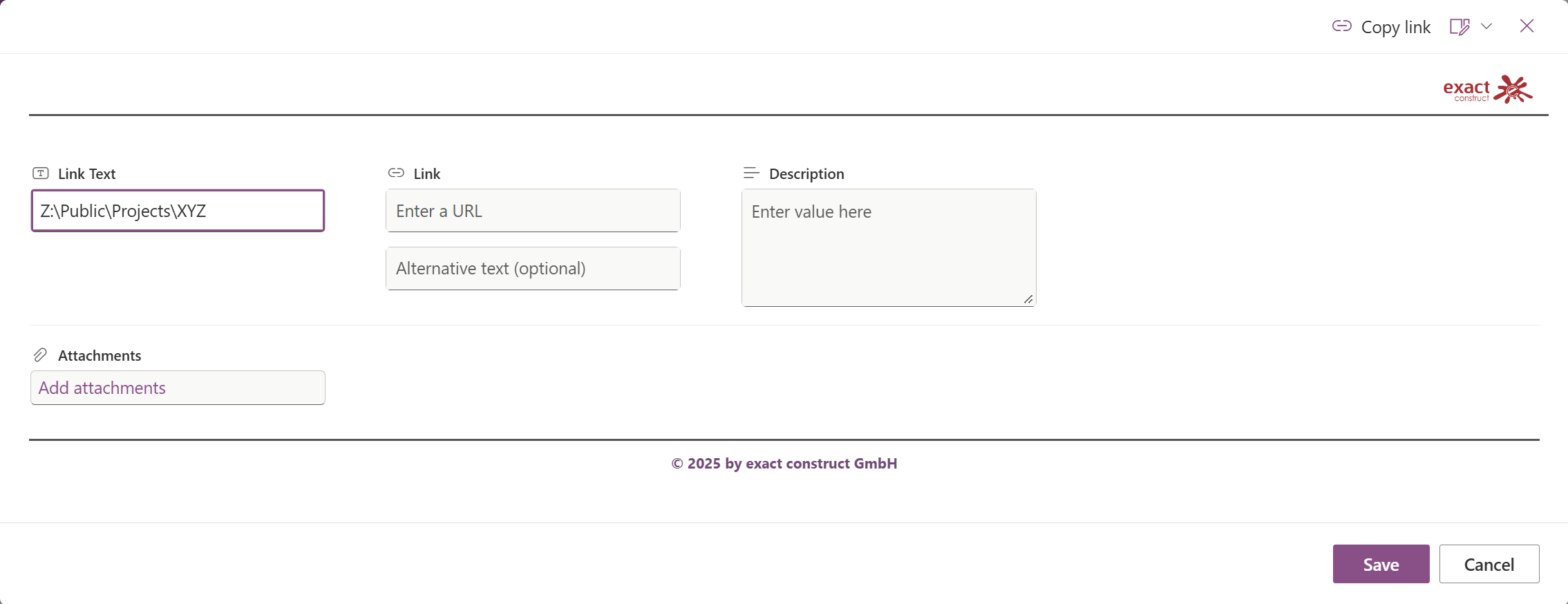Focus the Link Text input field
Viewport: 1568px width, 604px height.
point(178,211)
